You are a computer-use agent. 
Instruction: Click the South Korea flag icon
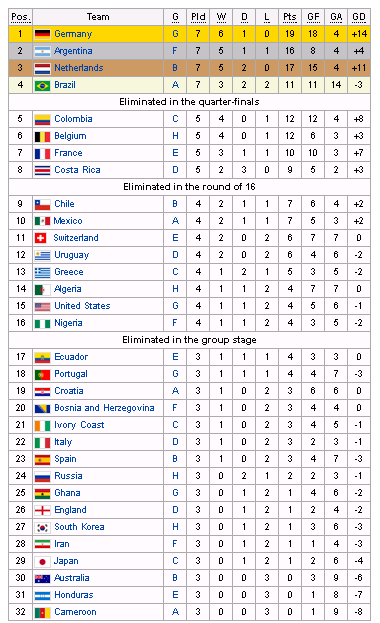click(x=42, y=527)
